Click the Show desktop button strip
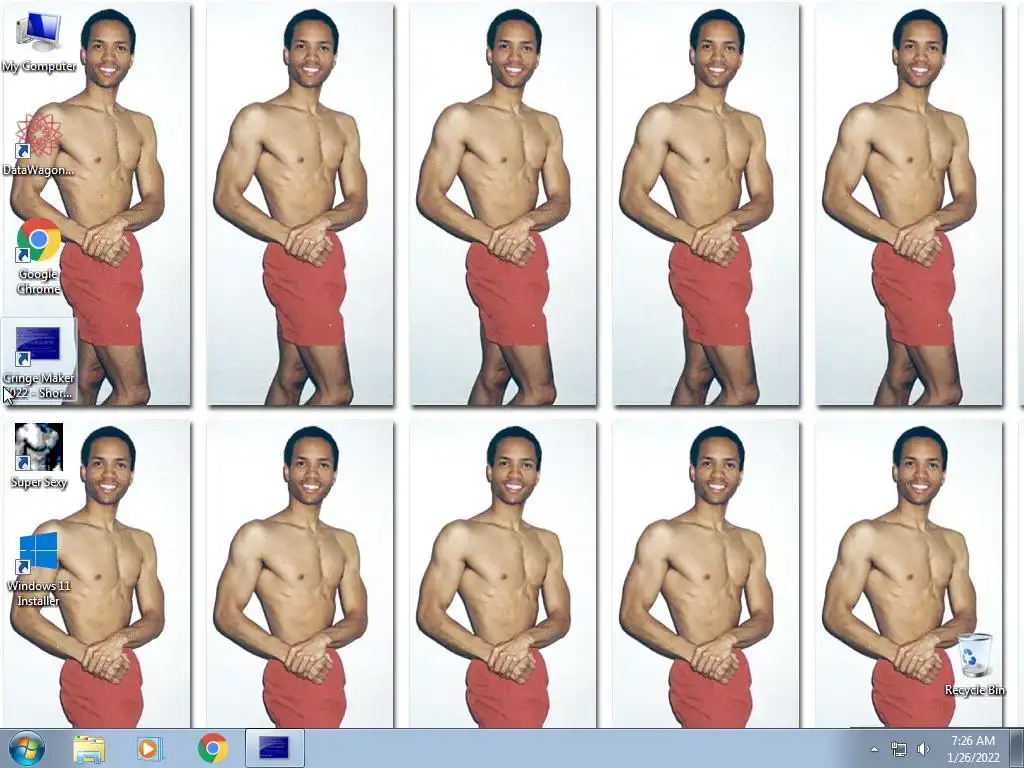The width and height of the screenshot is (1024, 768). (1017, 748)
